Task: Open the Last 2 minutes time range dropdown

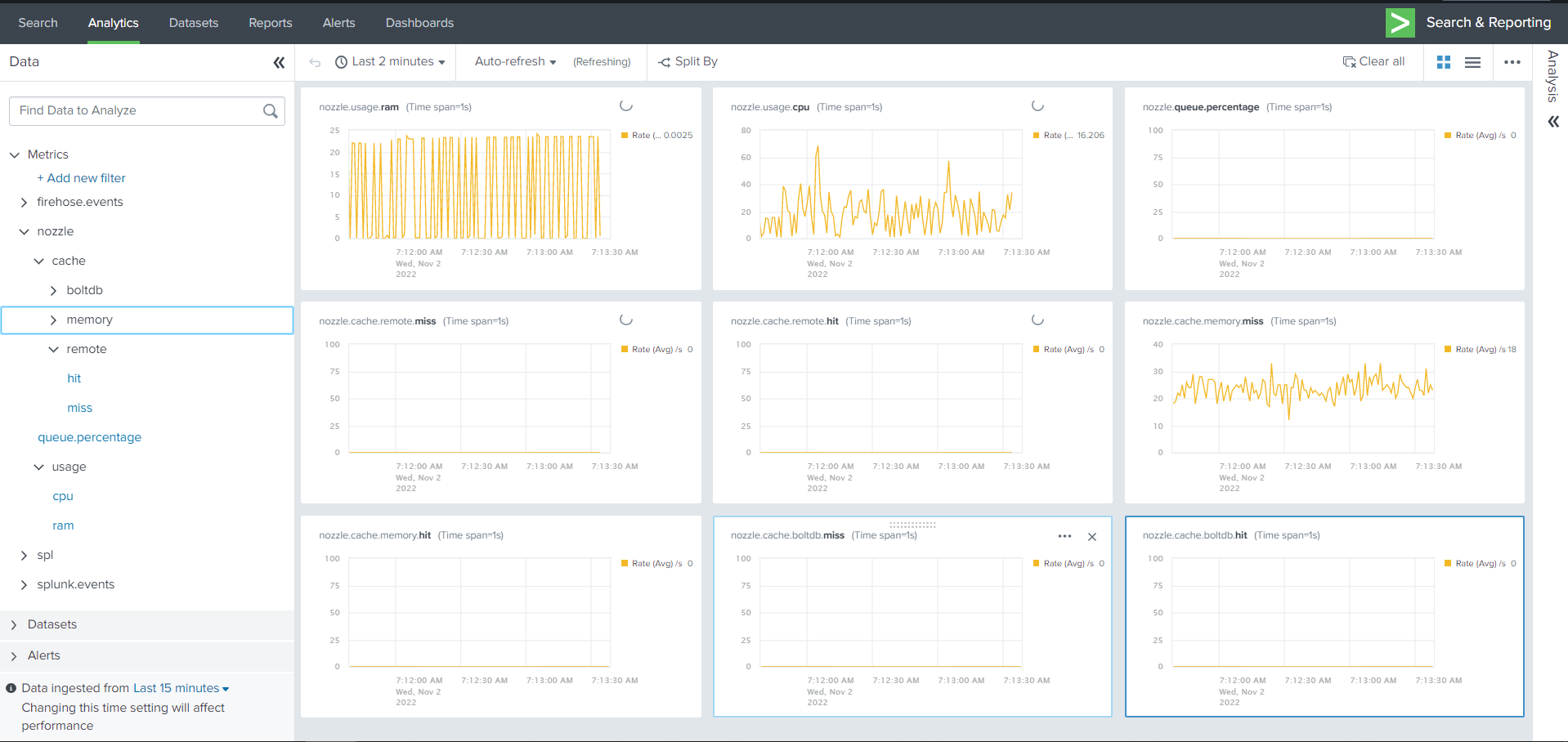Action: tap(391, 62)
